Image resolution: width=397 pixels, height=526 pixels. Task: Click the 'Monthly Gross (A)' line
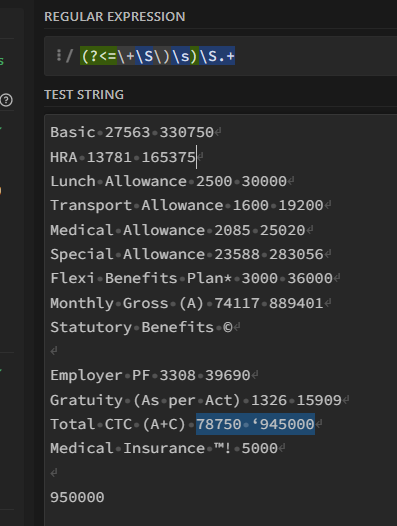coord(187,303)
